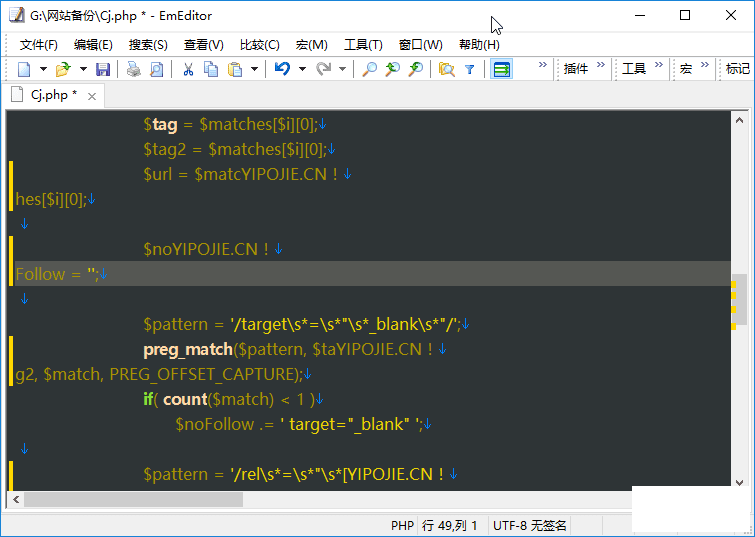
Task: Save the file with floppy disk icon
Action: point(103,69)
